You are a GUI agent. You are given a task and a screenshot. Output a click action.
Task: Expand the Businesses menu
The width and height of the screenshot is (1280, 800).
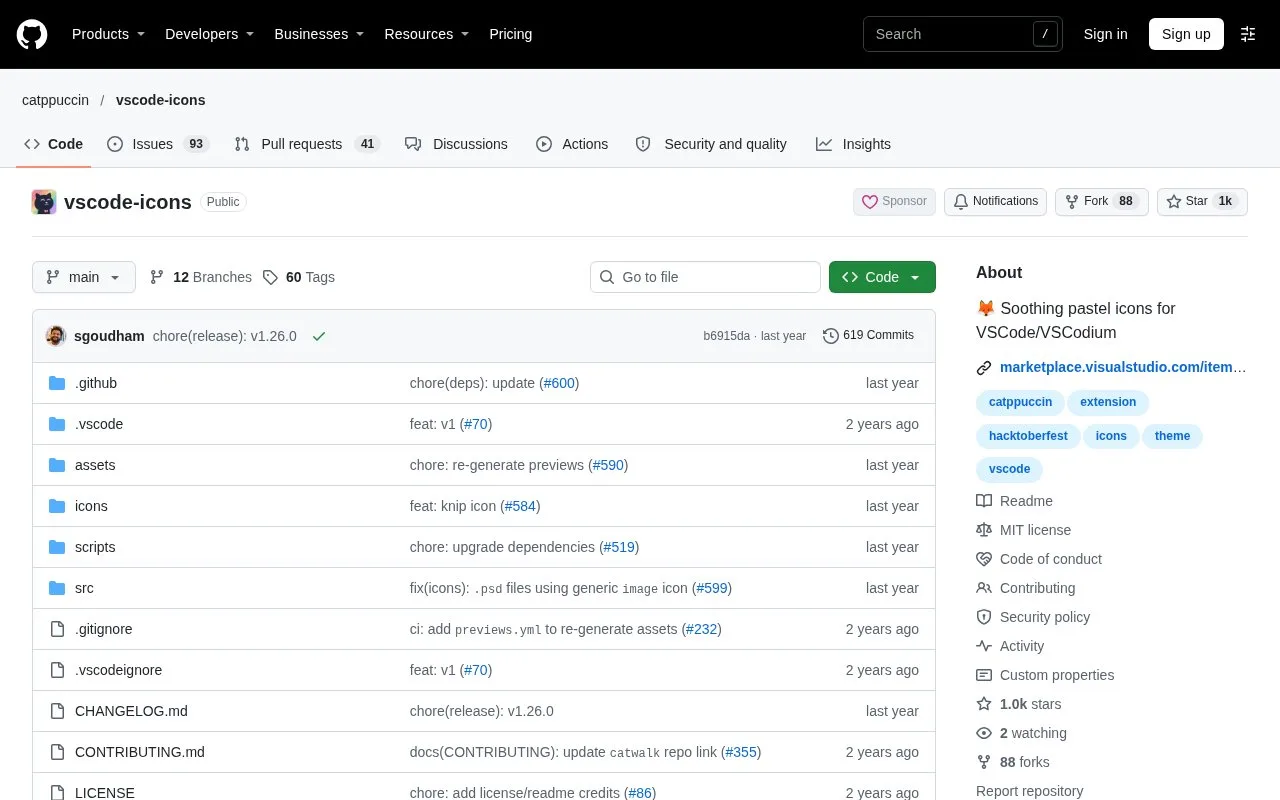pyautogui.click(x=319, y=34)
